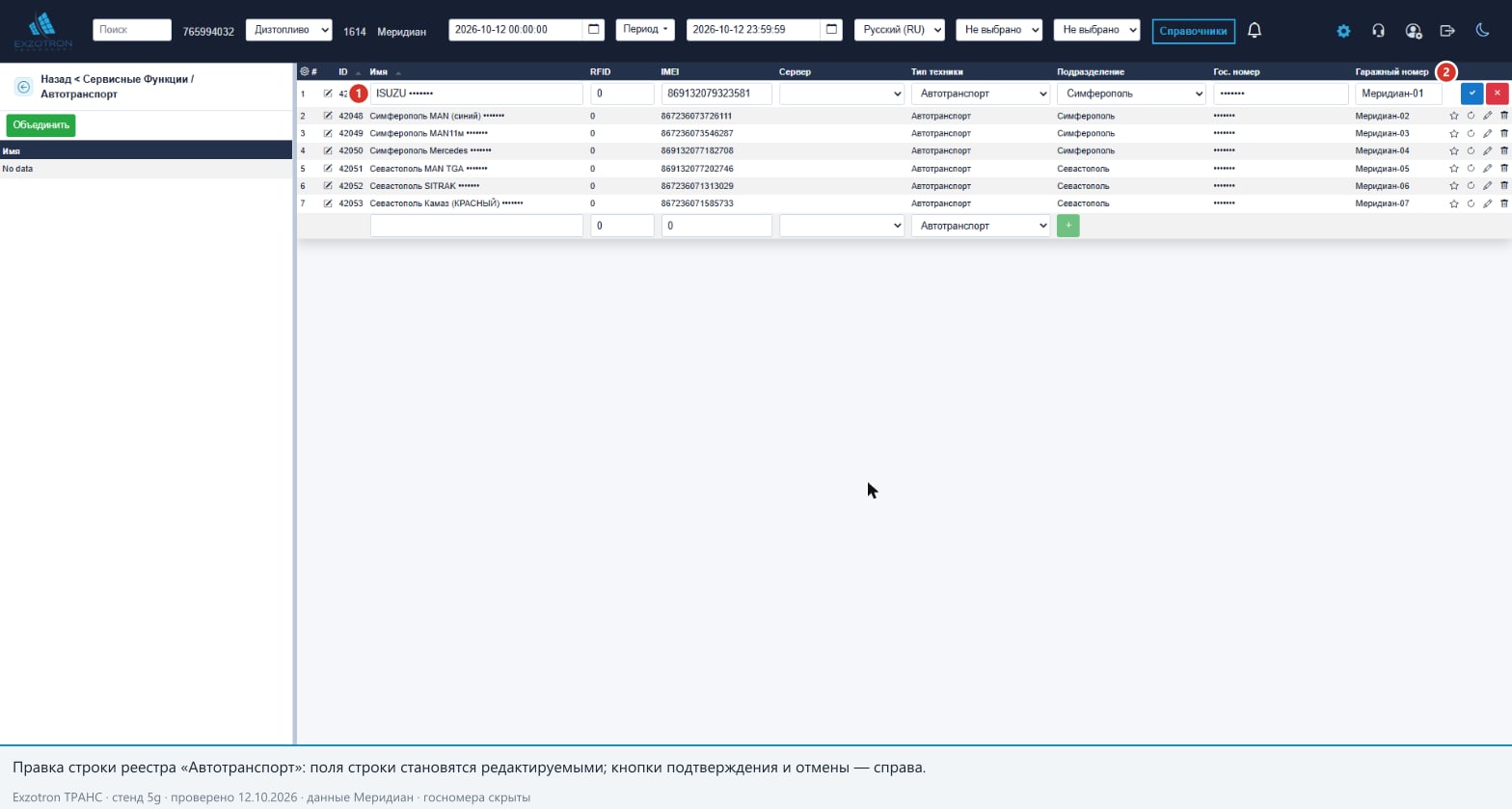Open the Дизтопливо fuel dropdown

click(x=289, y=30)
